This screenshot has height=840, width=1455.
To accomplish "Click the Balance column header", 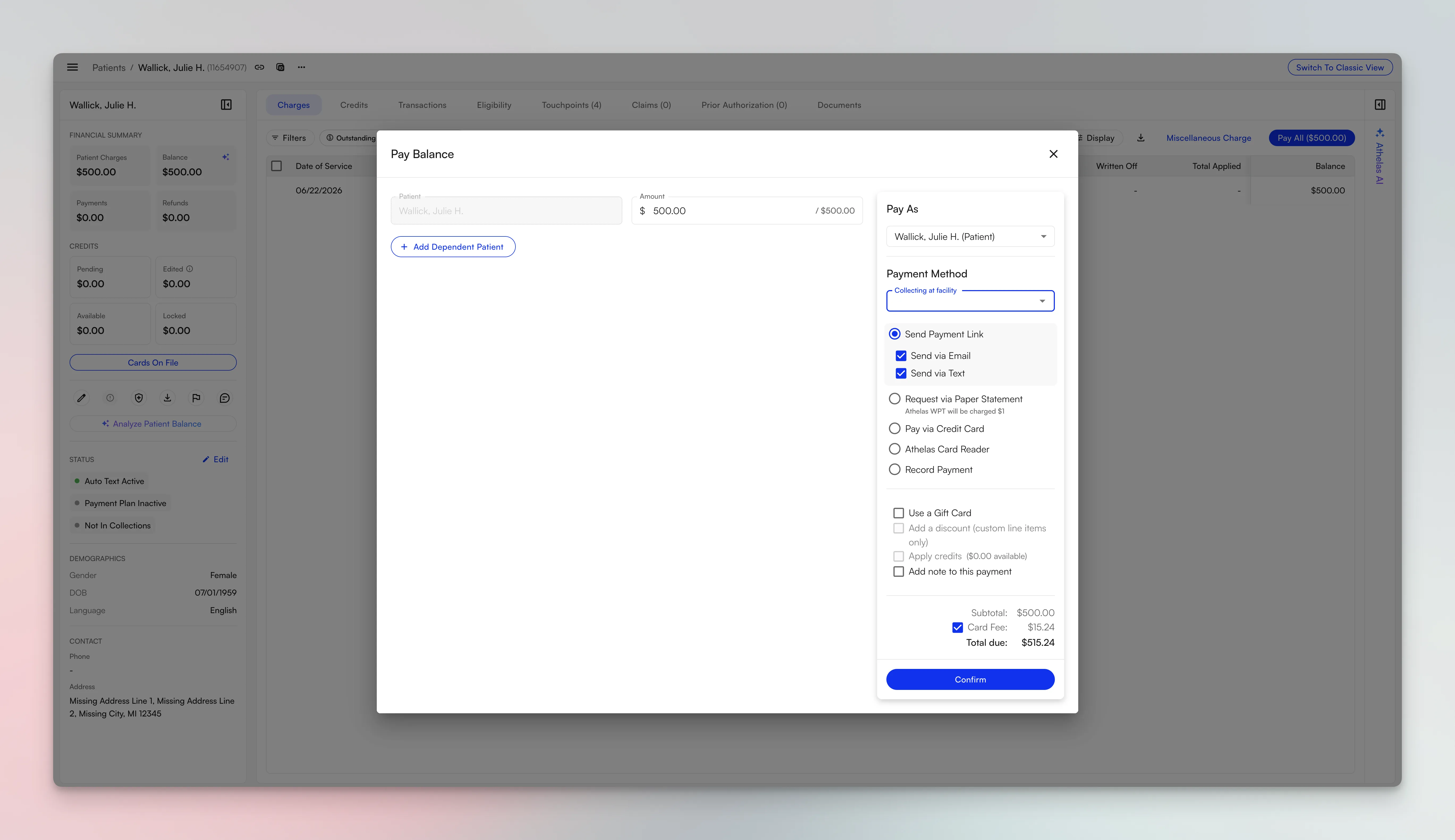I will tap(1330, 166).
